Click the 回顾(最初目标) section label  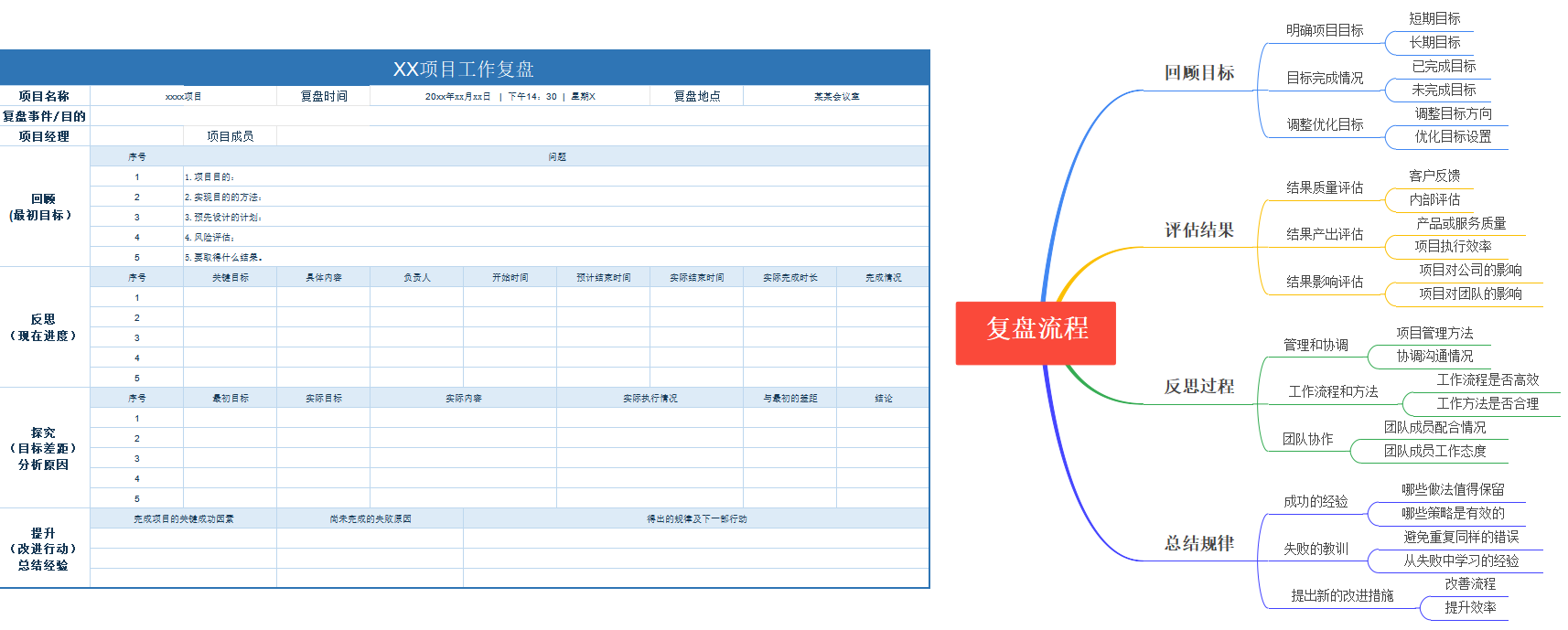[x=44, y=207]
